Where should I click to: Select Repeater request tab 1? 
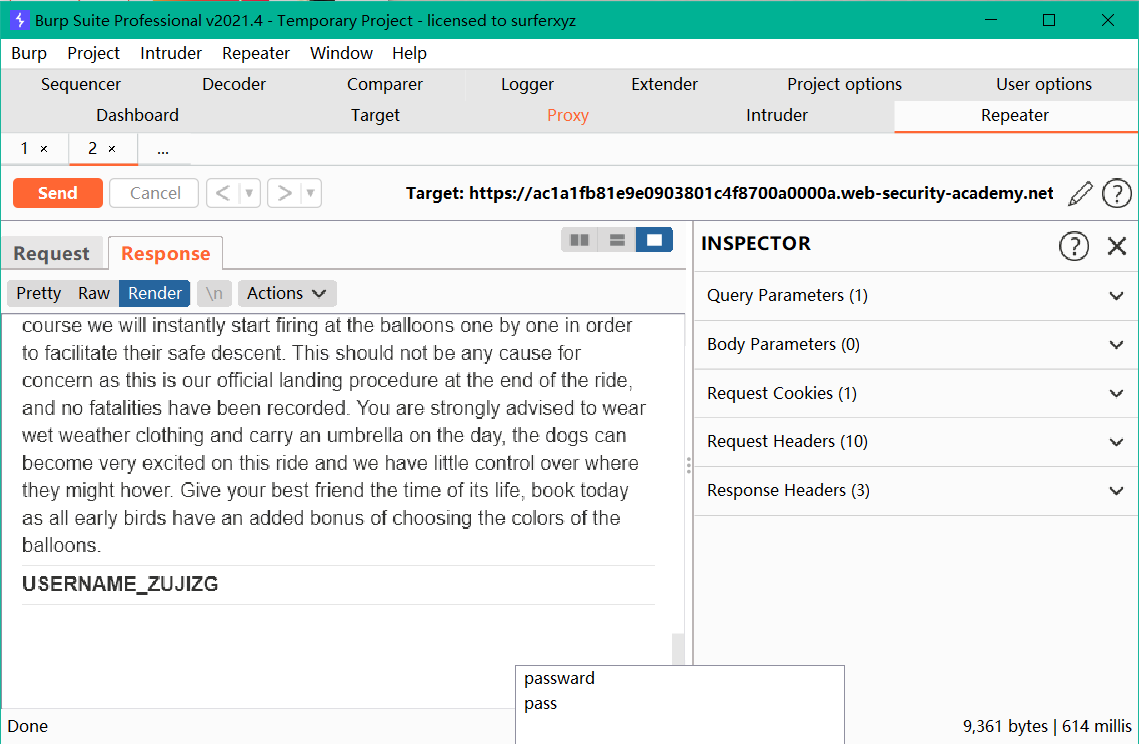coord(25,149)
